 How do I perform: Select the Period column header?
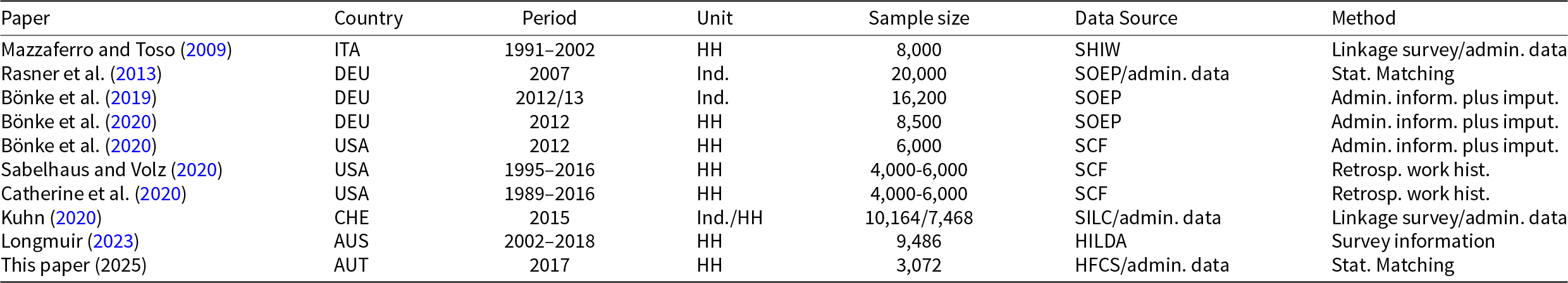click(x=549, y=18)
